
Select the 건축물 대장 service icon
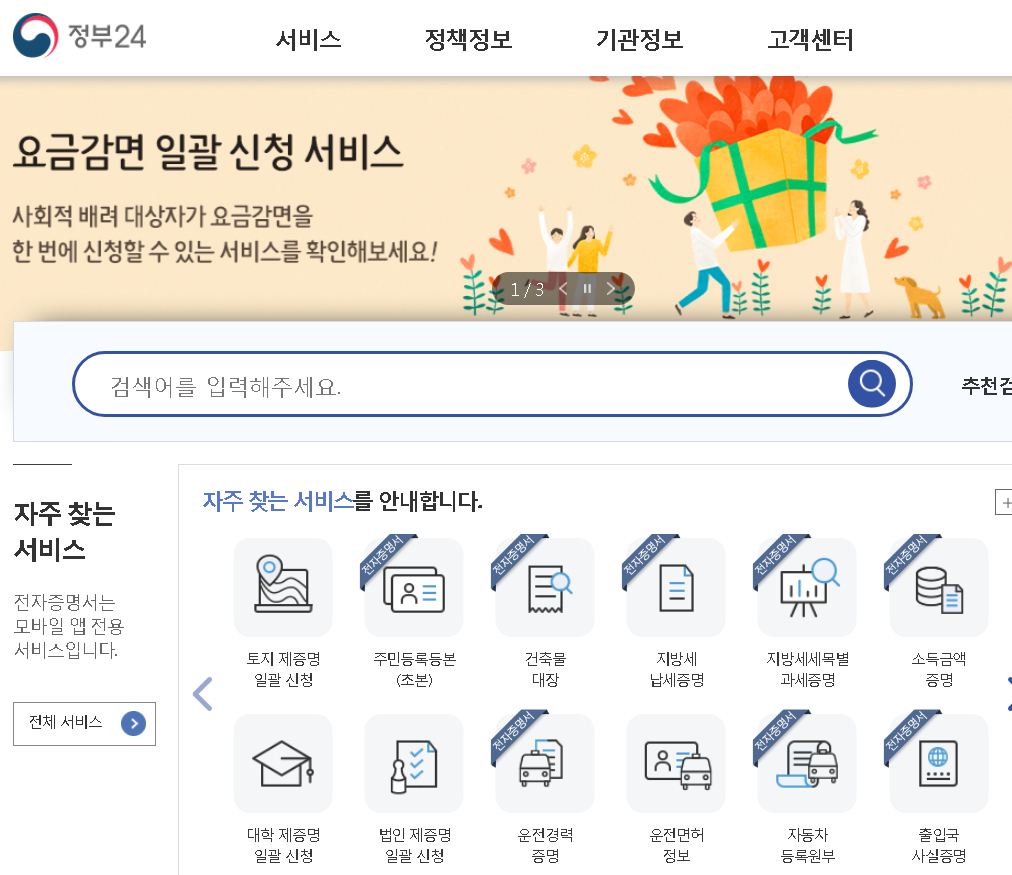coord(544,587)
